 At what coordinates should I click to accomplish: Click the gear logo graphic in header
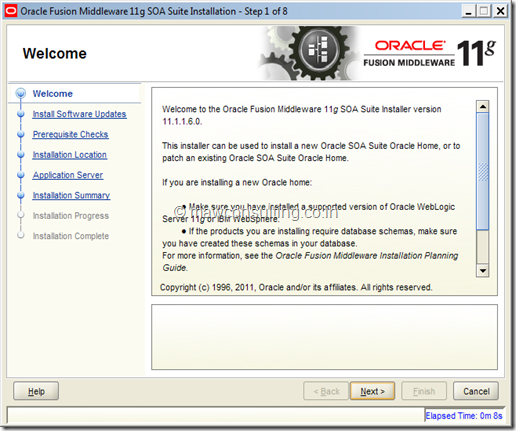(x=308, y=53)
